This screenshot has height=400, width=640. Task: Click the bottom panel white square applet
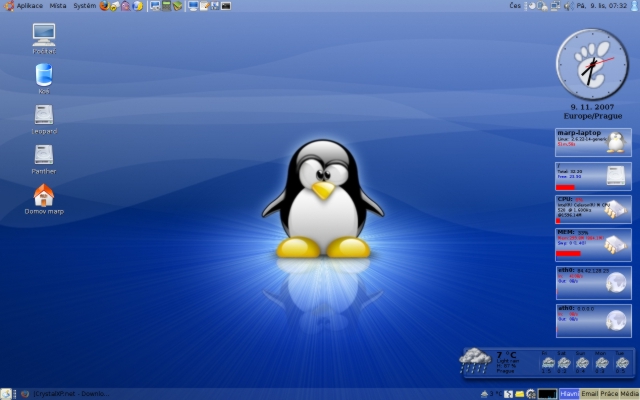[x=508, y=394]
